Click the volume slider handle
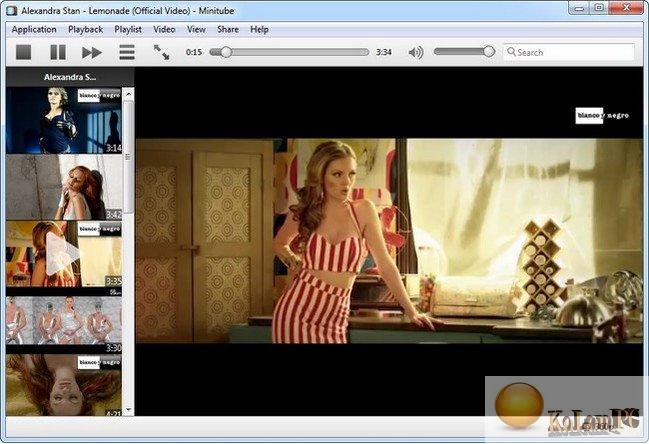This screenshot has height=444, width=649. [x=489, y=51]
